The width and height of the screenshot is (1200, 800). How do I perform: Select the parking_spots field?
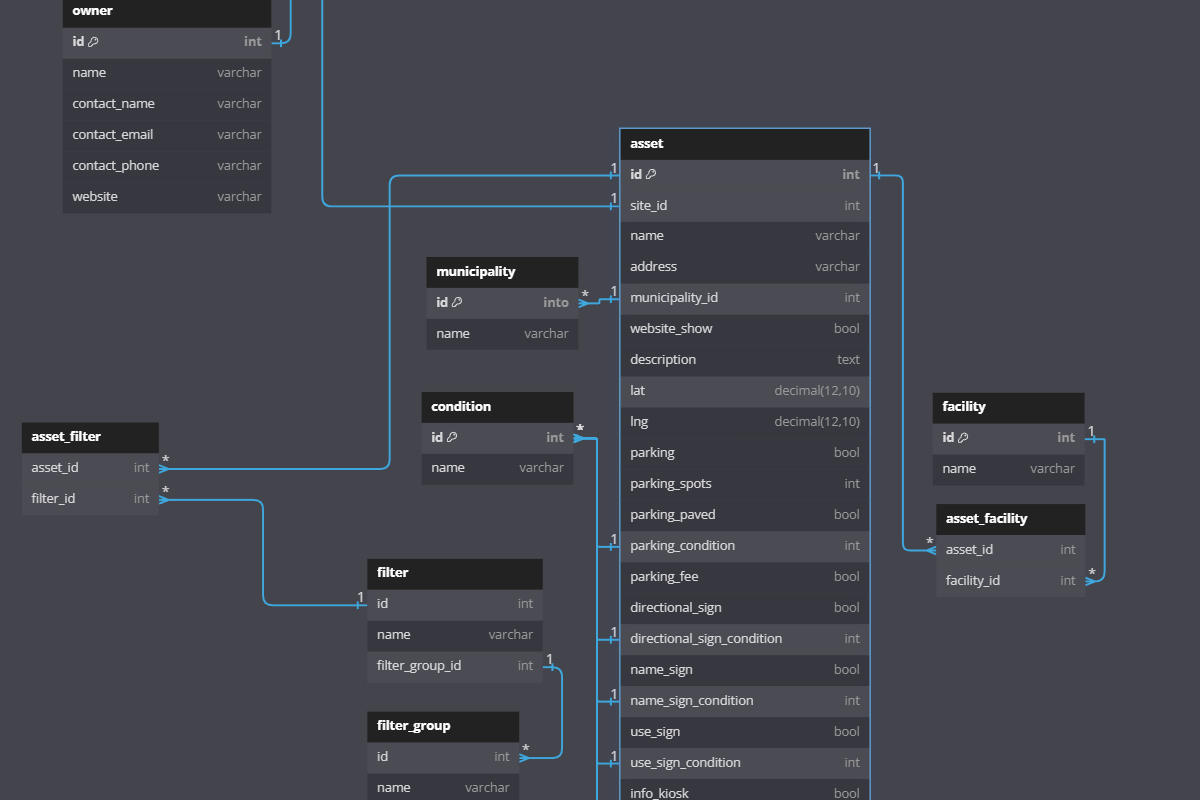click(x=745, y=485)
